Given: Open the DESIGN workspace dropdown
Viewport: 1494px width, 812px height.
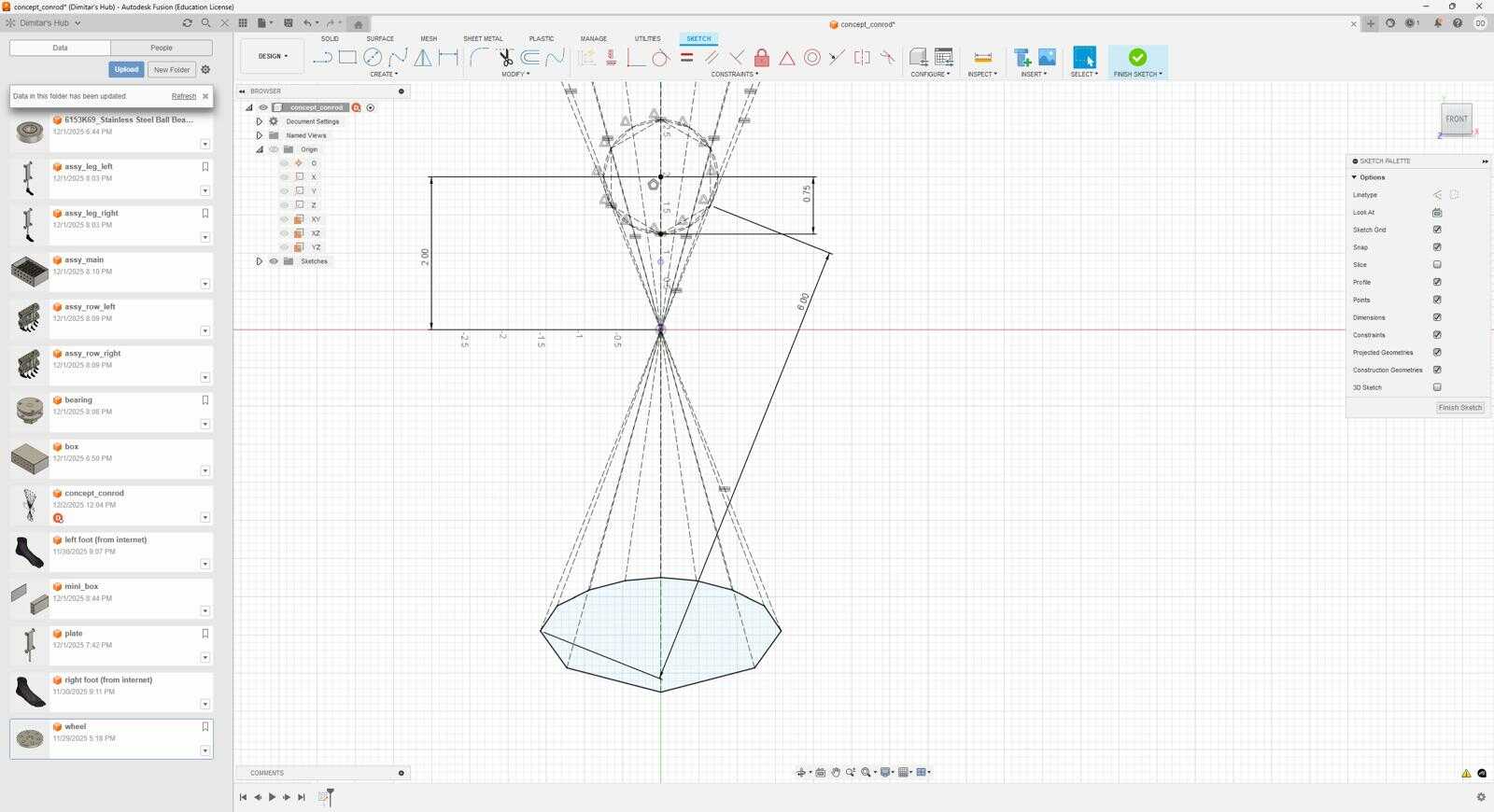Looking at the screenshot, I should click(x=273, y=56).
